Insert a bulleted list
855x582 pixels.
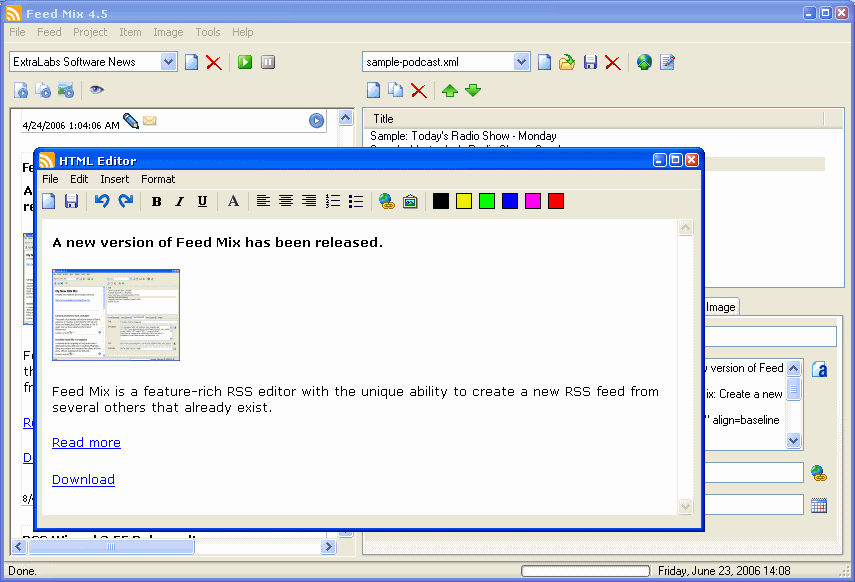356,201
